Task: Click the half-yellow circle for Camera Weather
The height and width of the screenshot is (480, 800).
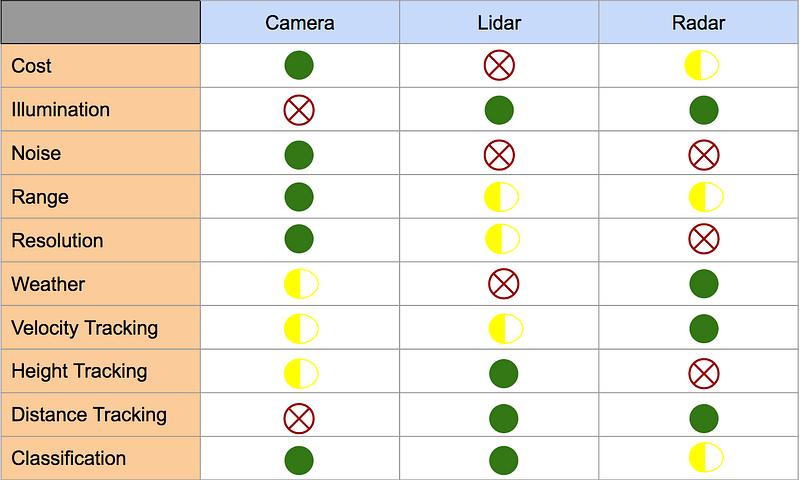Action: 301,284
